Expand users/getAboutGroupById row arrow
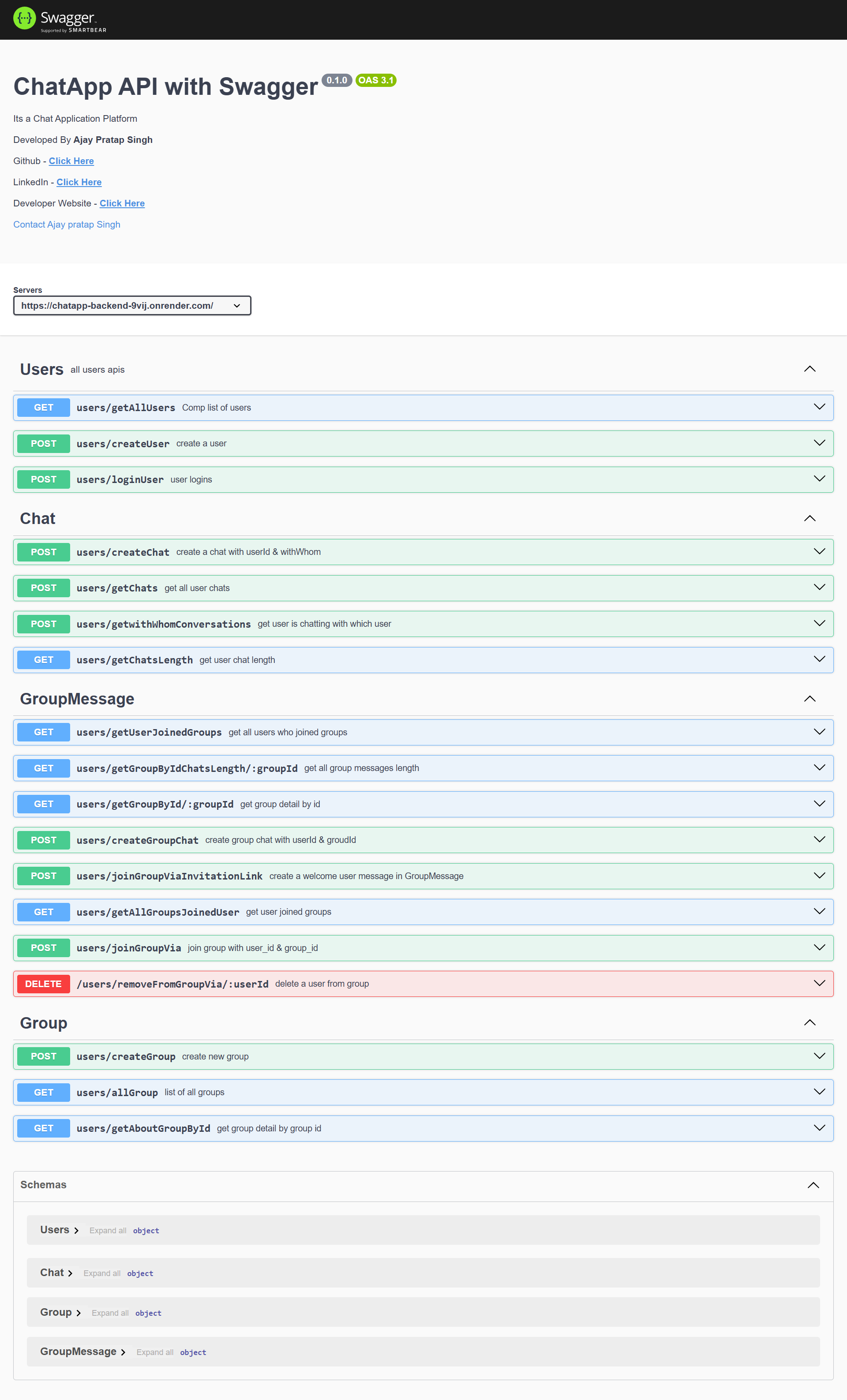Image resolution: width=847 pixels, height=1400 pixels. pos(819,1128)
